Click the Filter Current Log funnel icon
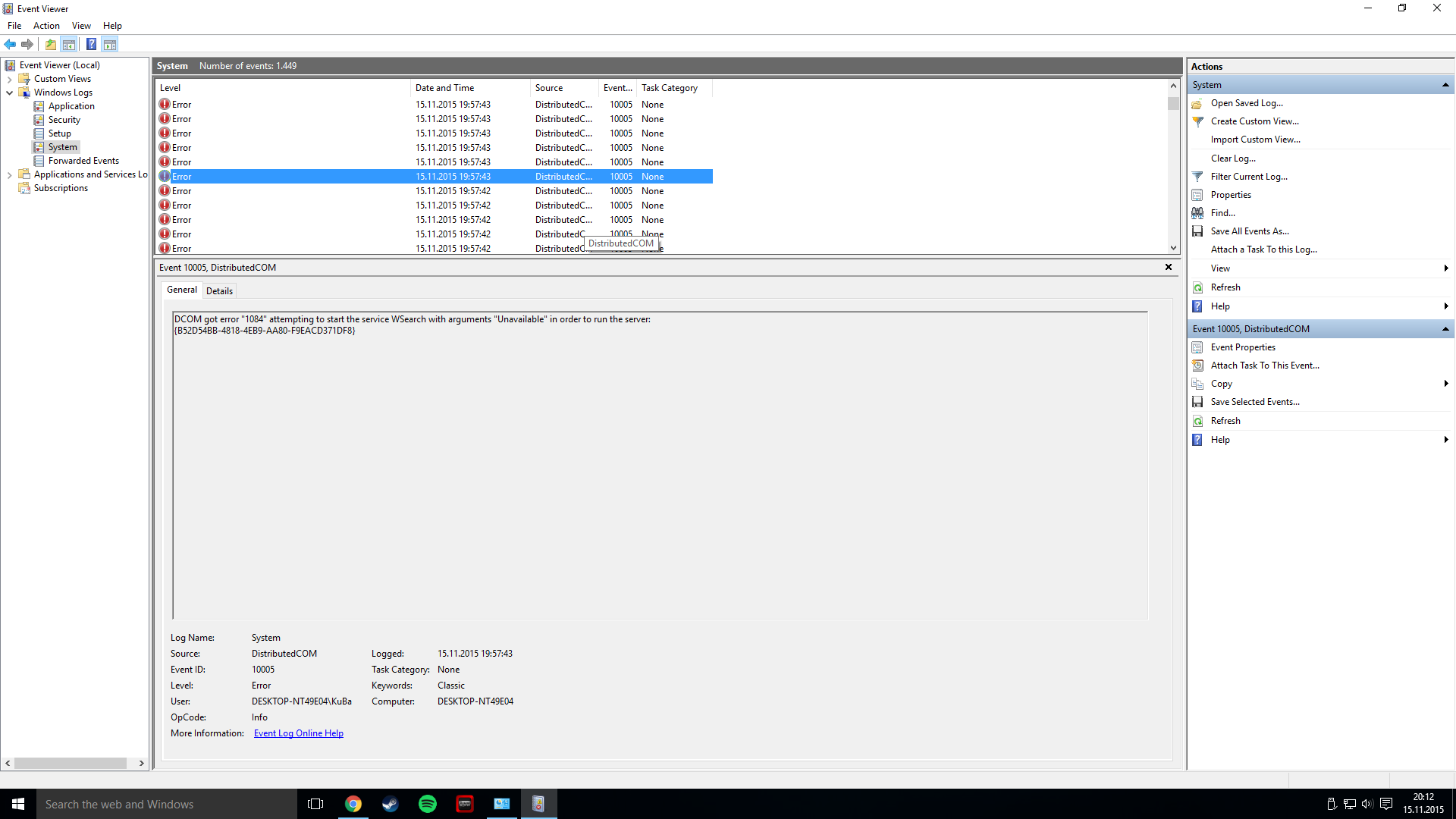 pos(1197,177)
